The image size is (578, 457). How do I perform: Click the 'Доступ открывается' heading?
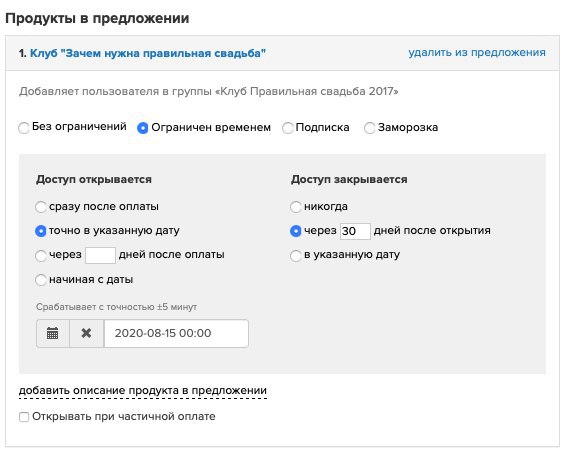(x=94, y=179)
